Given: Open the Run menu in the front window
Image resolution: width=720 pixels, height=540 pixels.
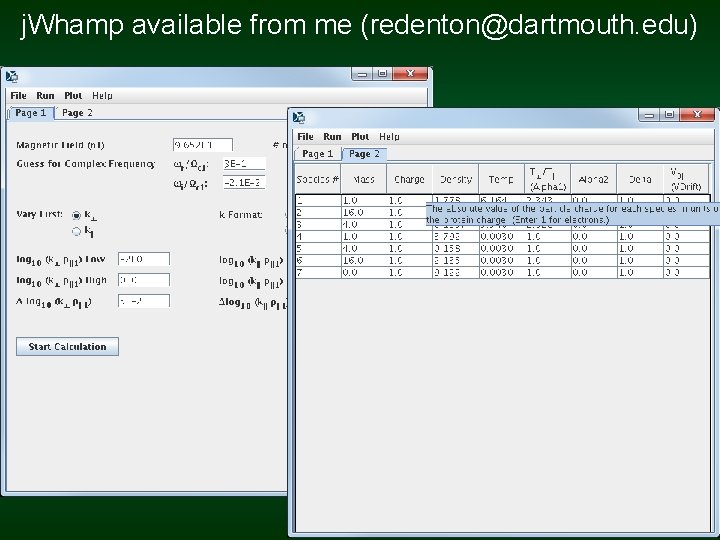Looking at the screenshot, I should click(332, 136).
